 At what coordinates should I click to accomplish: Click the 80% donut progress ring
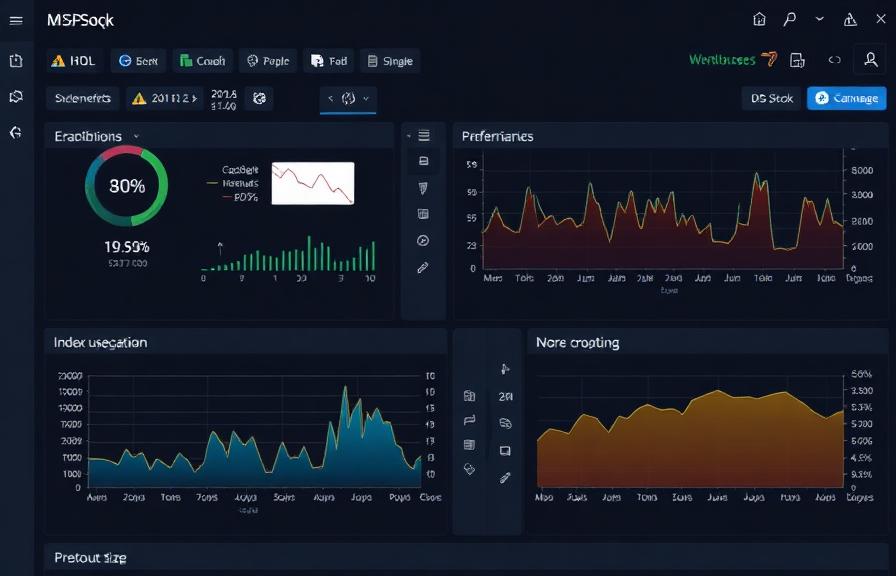[125, 186]
